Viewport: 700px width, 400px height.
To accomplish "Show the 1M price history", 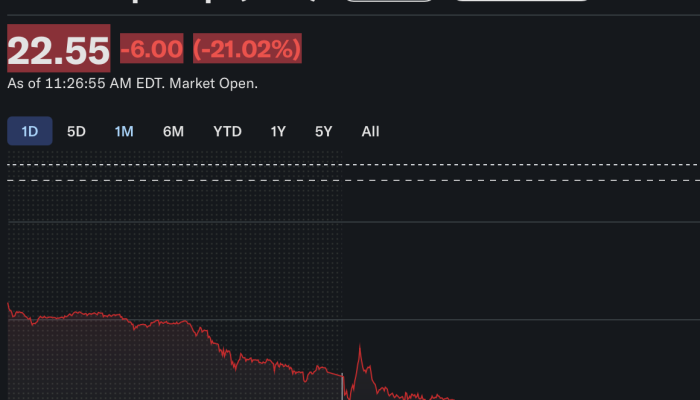I will coord(124,131).
